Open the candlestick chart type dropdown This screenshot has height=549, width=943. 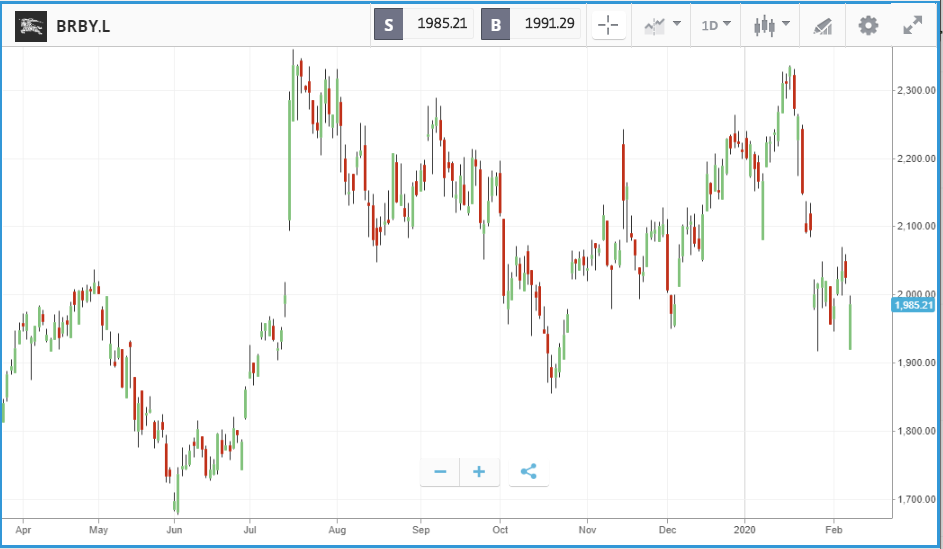click(772, 25)
